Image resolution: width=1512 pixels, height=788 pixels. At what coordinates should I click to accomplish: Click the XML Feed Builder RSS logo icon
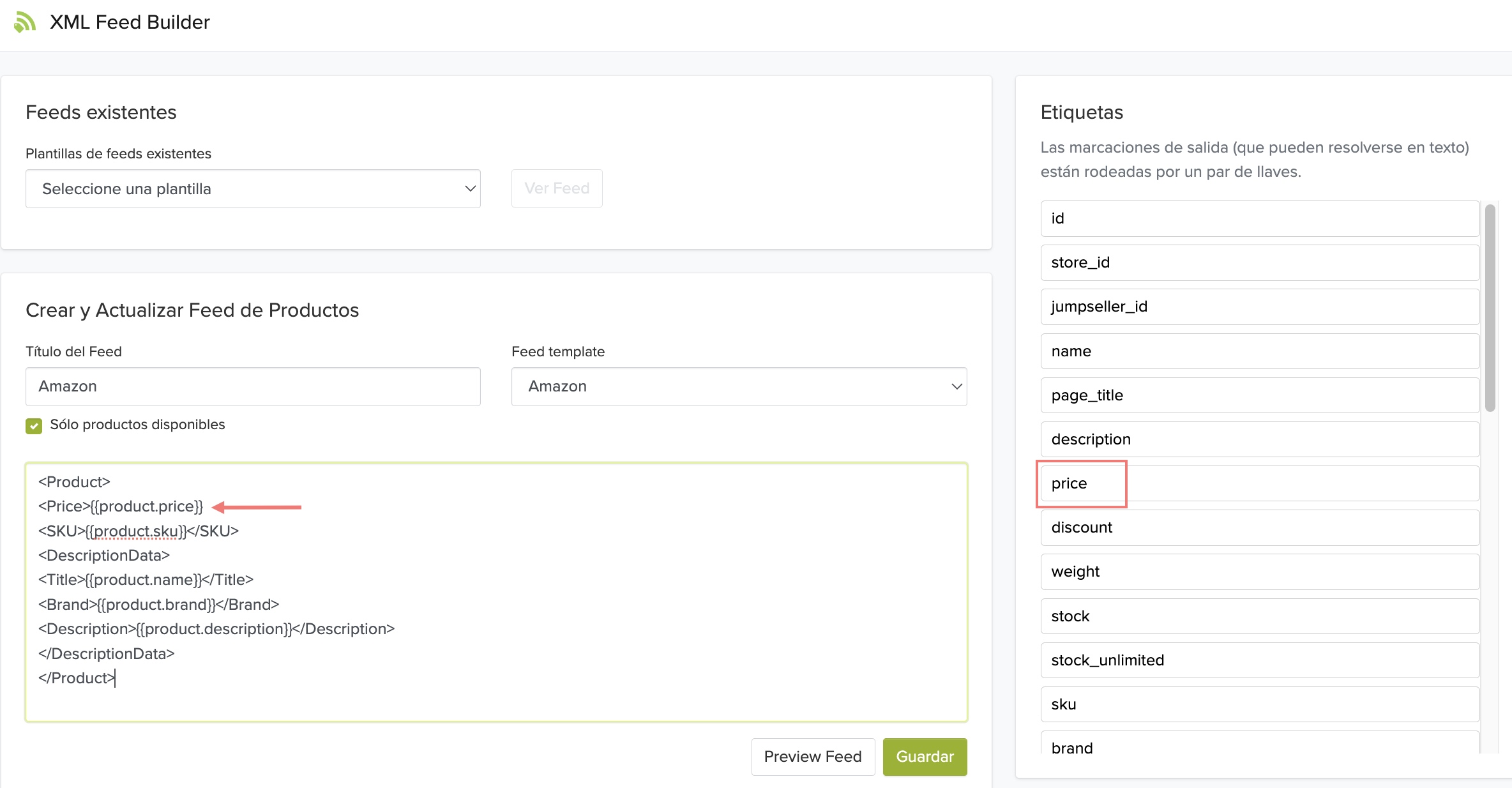[x=24, y=22]
